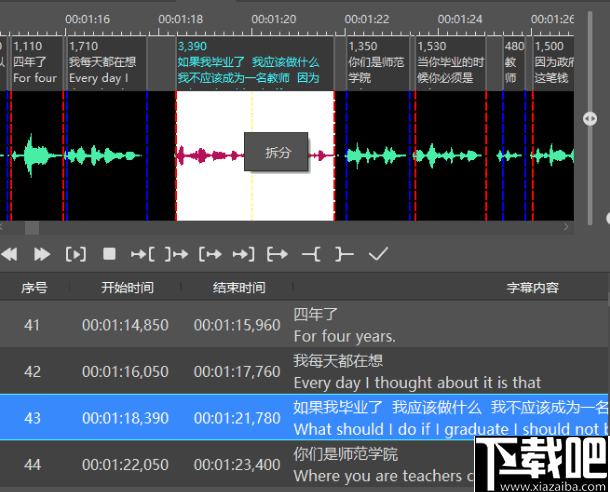Viewport: 610px width, 492px height.
Task: Click the arrow-into-left-bracket icon
Action: [x=143, y=254]
